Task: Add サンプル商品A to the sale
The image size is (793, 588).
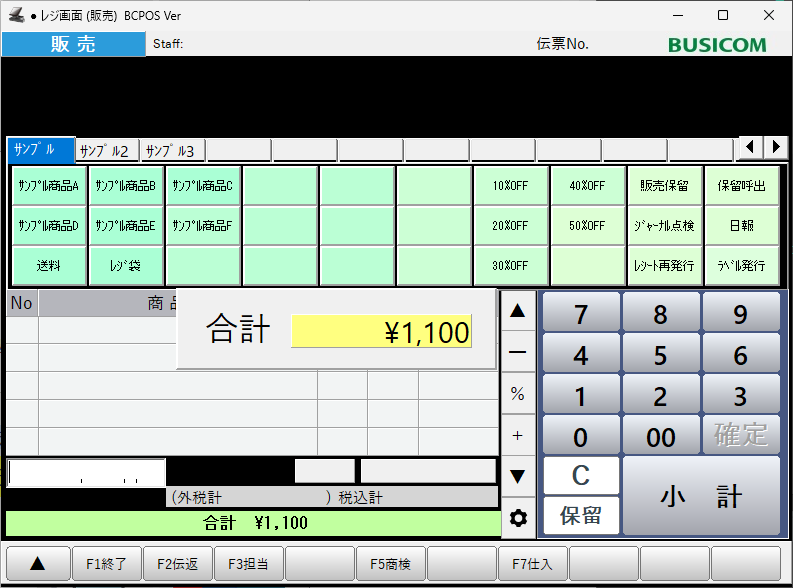Action: click(x=49, y=185)
